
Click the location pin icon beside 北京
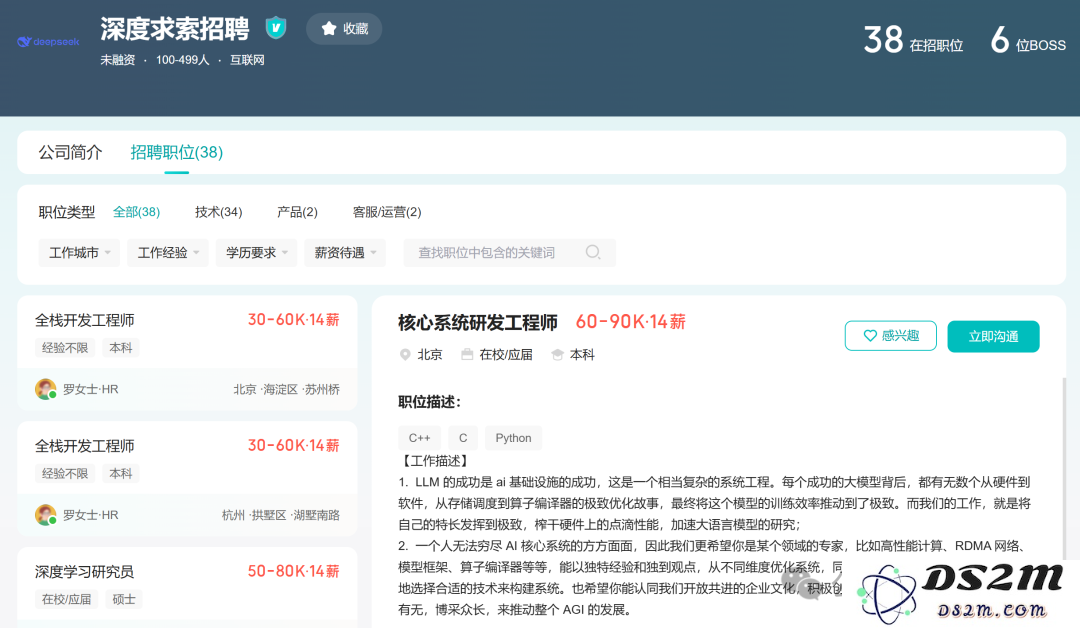point(405,355)
